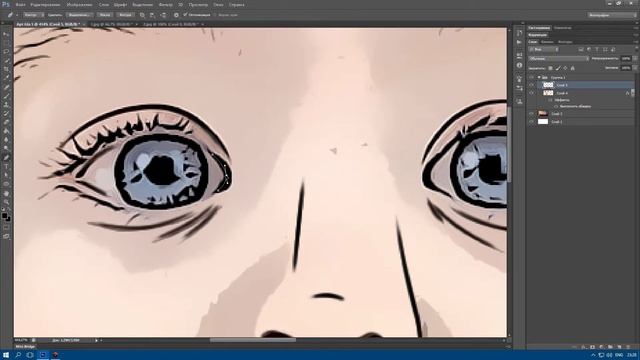Screen dimensions: 640x360
Task: Open the Файл menu
Action: click(x=20, y=5)
